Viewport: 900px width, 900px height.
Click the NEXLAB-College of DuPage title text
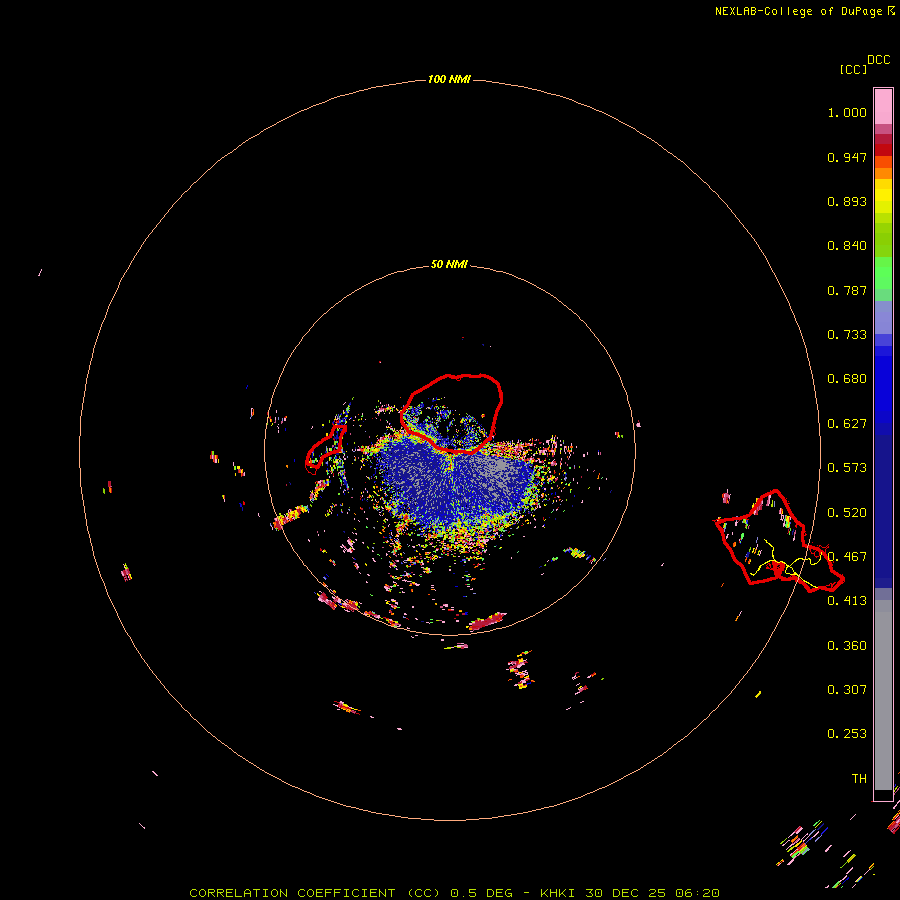coord(798,11)
